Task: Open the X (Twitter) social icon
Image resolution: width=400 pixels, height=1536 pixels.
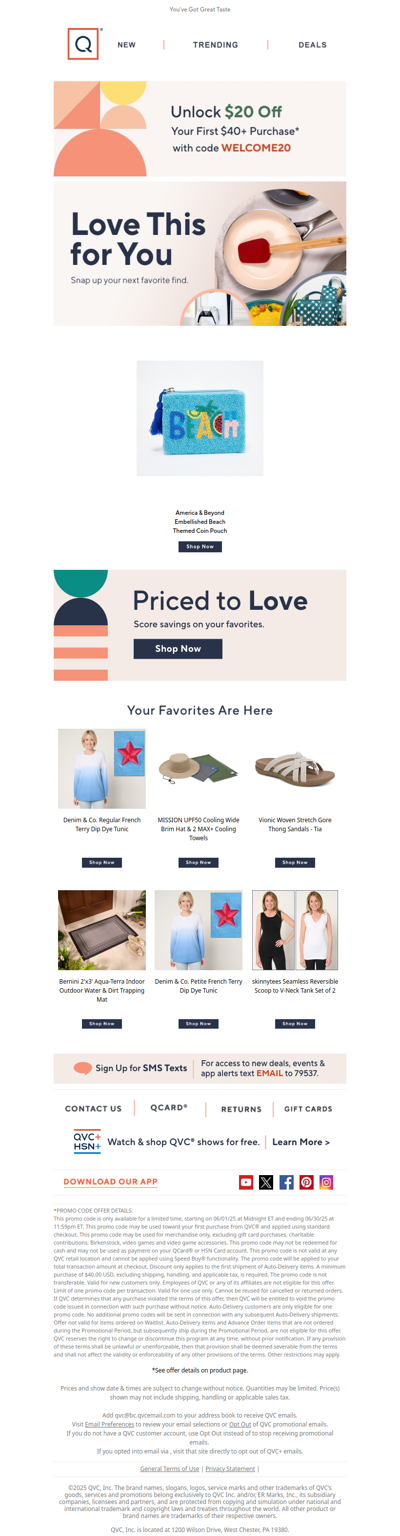Action: (x=266, y=1182)
